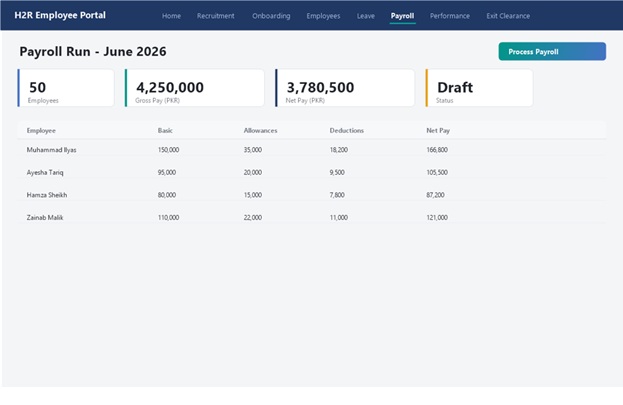Select the Payroll nav tab

[402, 16]
